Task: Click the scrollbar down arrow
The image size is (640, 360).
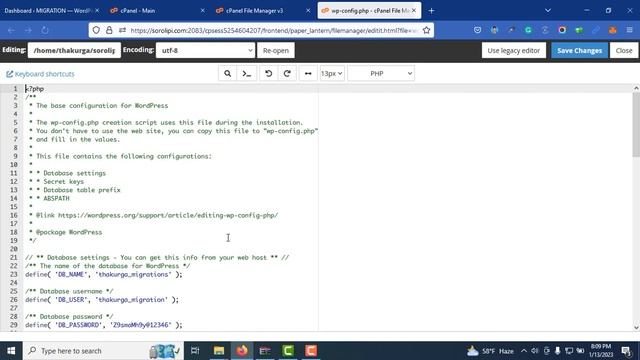Action: [x=636, y=327]
